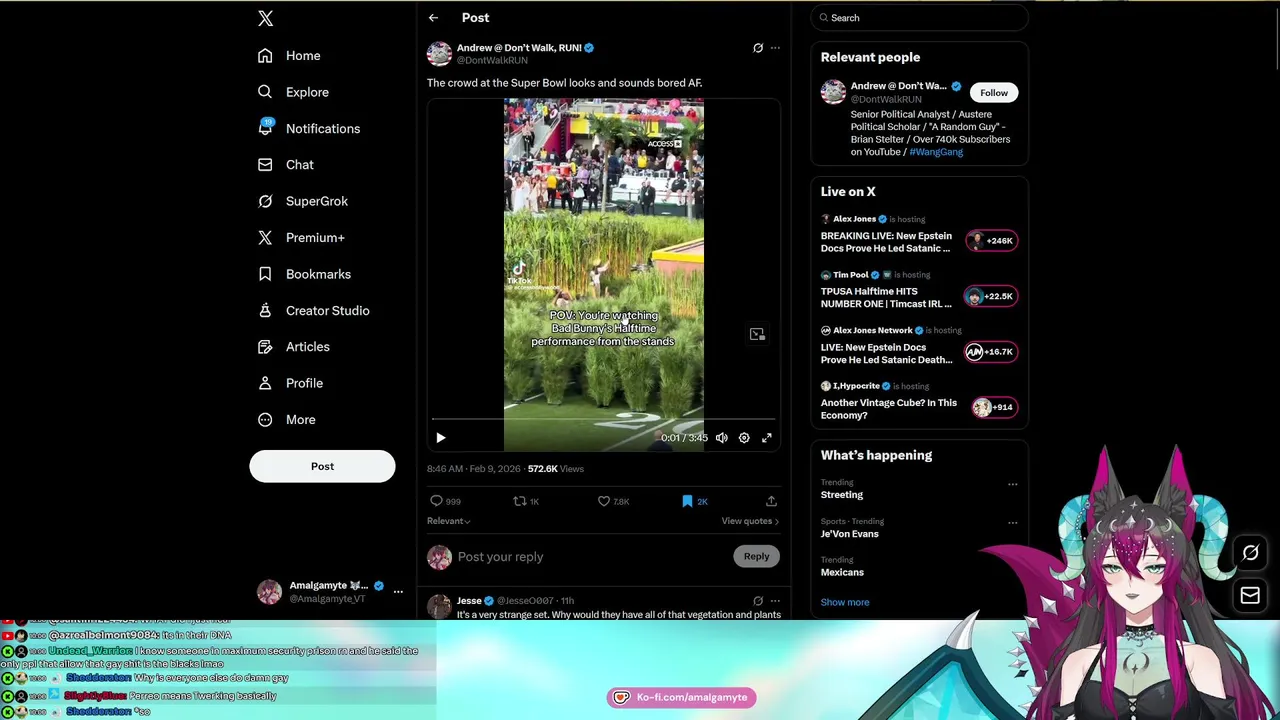The image size is (1280, 720).
Task: Open options for the Je'Von Evans trend
Action: pos(1012,522)
